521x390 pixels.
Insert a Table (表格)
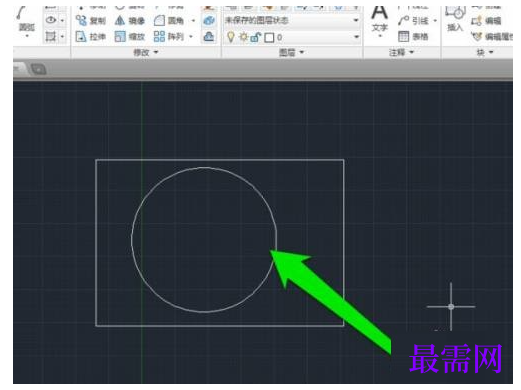[x=413, y=36]
